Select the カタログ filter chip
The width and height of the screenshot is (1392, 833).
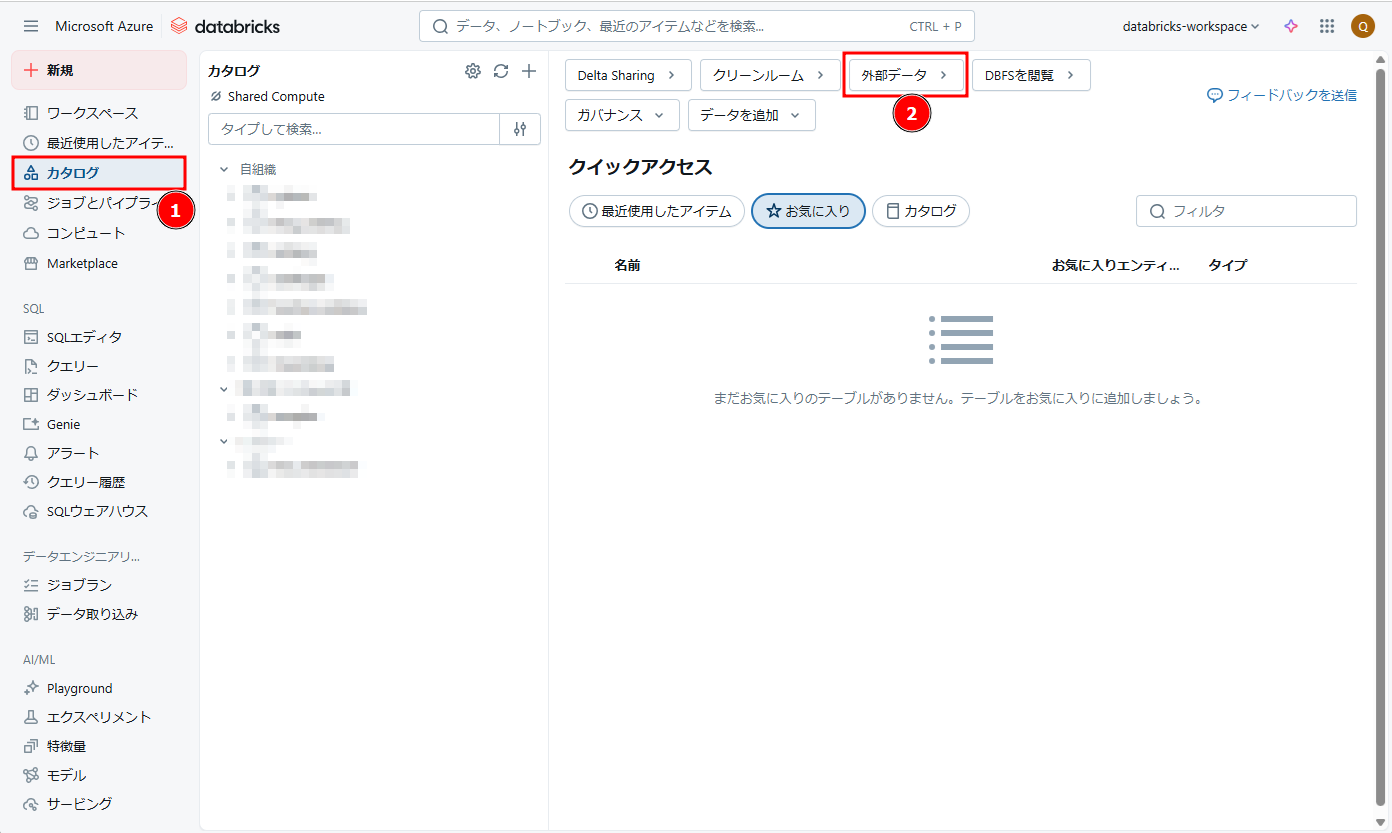click(x=921, y=211)
